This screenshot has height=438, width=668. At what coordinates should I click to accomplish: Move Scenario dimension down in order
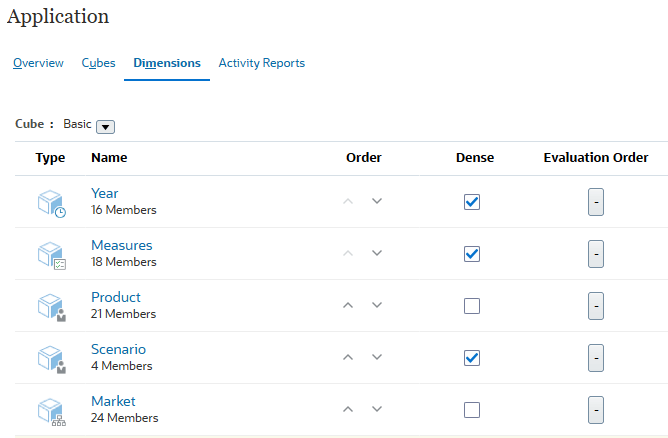coord(377,357)
